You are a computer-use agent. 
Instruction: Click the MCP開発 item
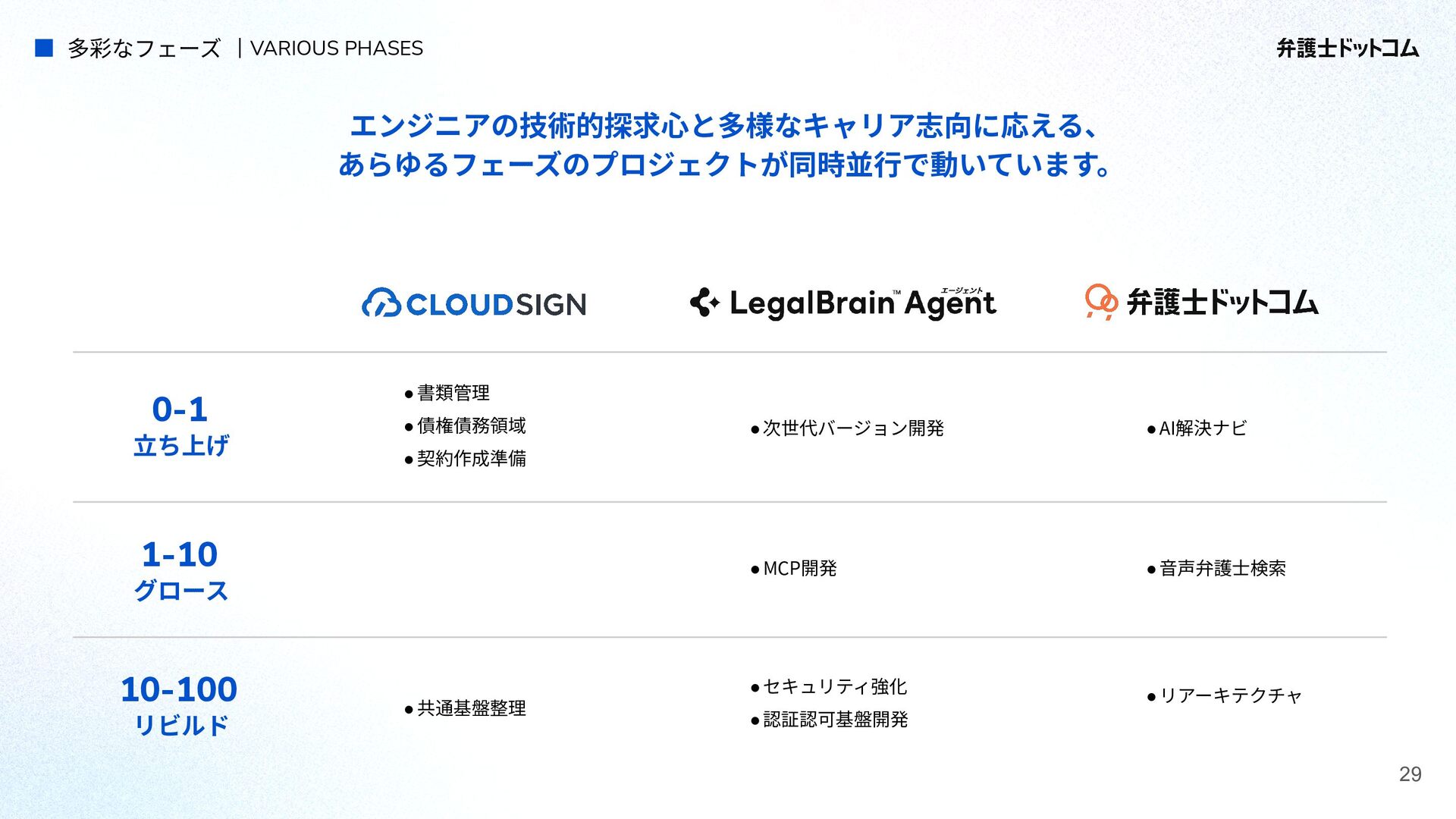pos(799,569)
